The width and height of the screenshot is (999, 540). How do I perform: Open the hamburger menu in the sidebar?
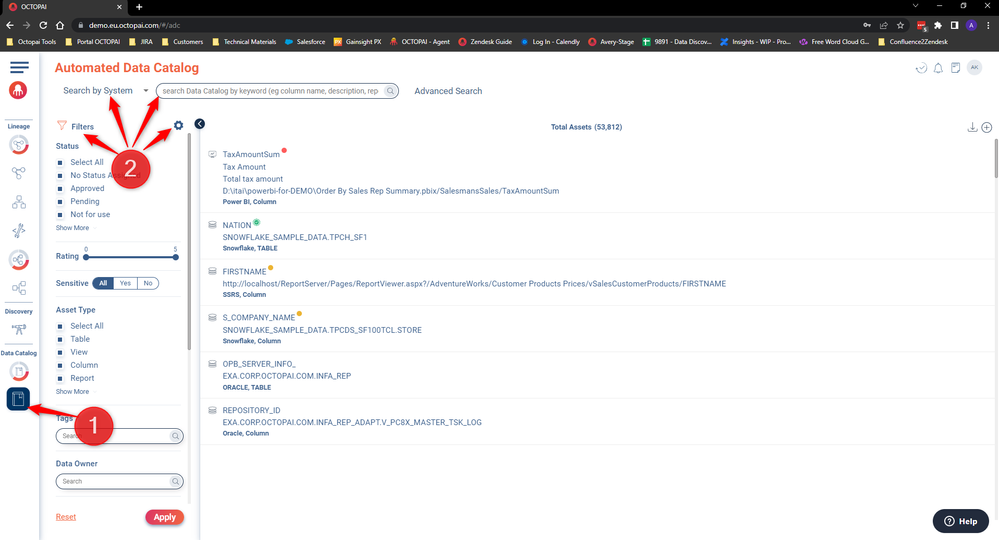pyautogui.click(x=19, y=67)
